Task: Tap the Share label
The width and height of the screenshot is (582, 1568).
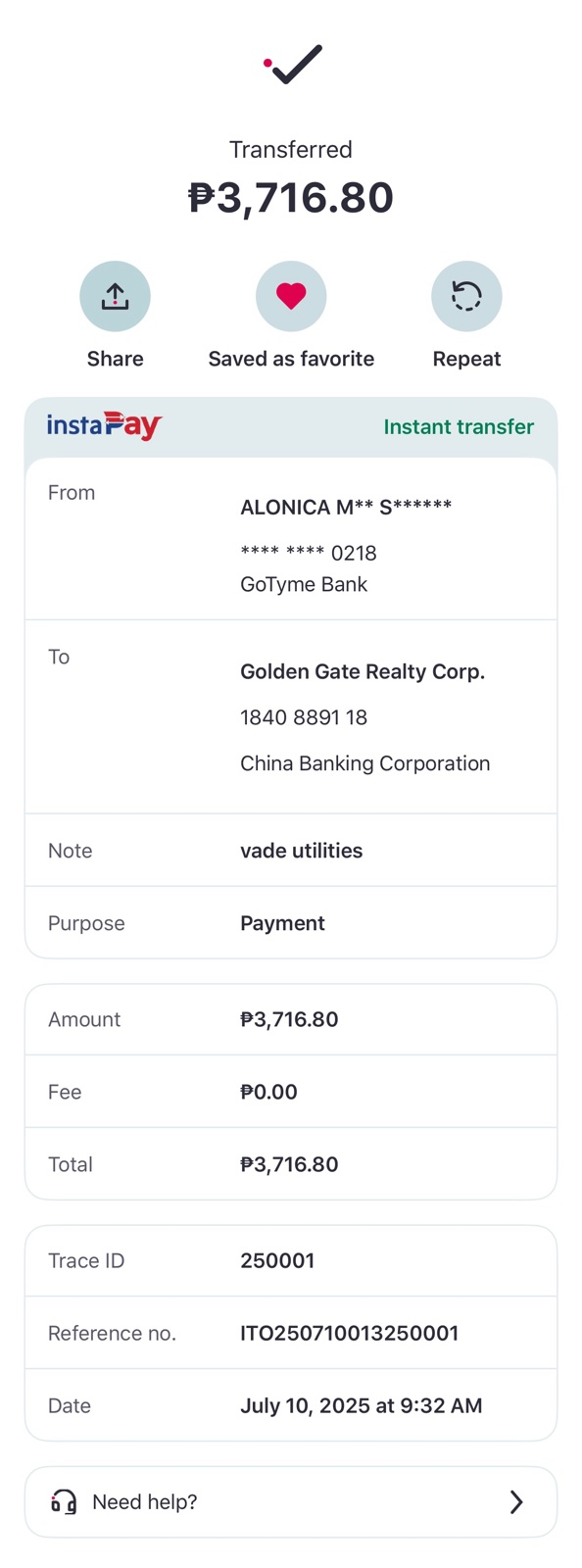Action: (115, 359)
